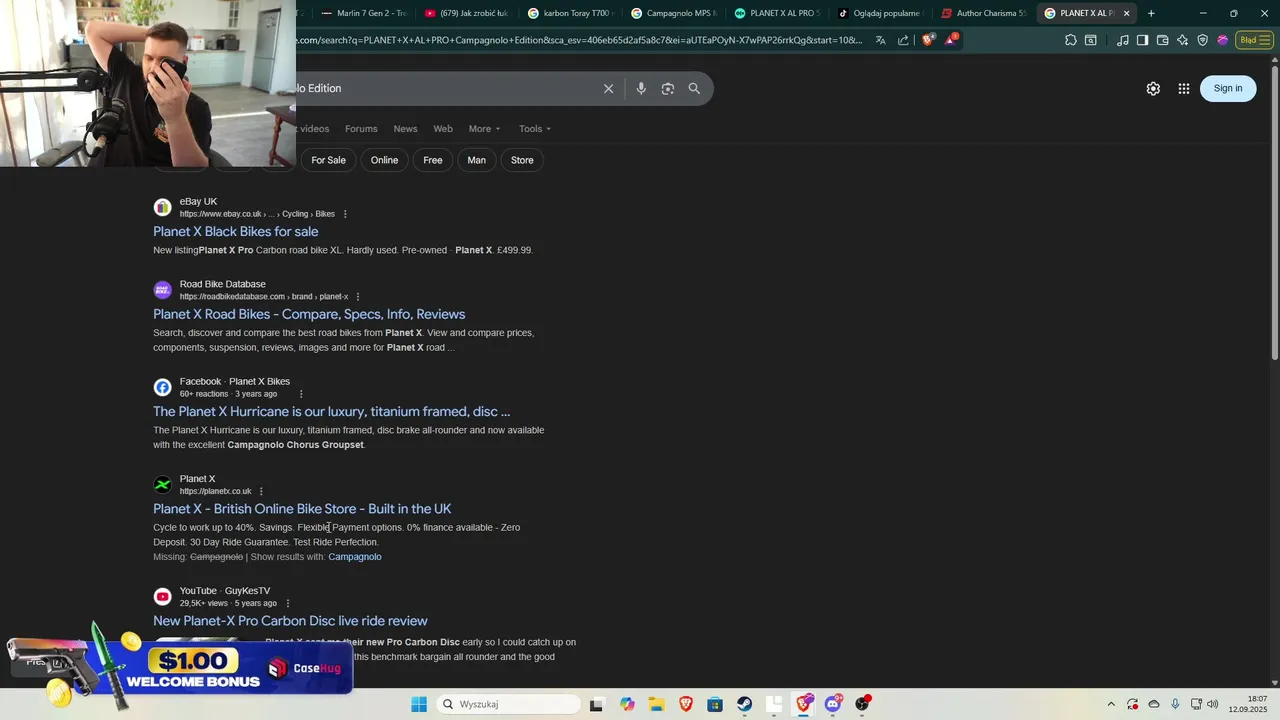This screenshot has height=720, width=1280.
Task: Open Planet X Hurricane Facebook result
Action: tap(331, 411)
